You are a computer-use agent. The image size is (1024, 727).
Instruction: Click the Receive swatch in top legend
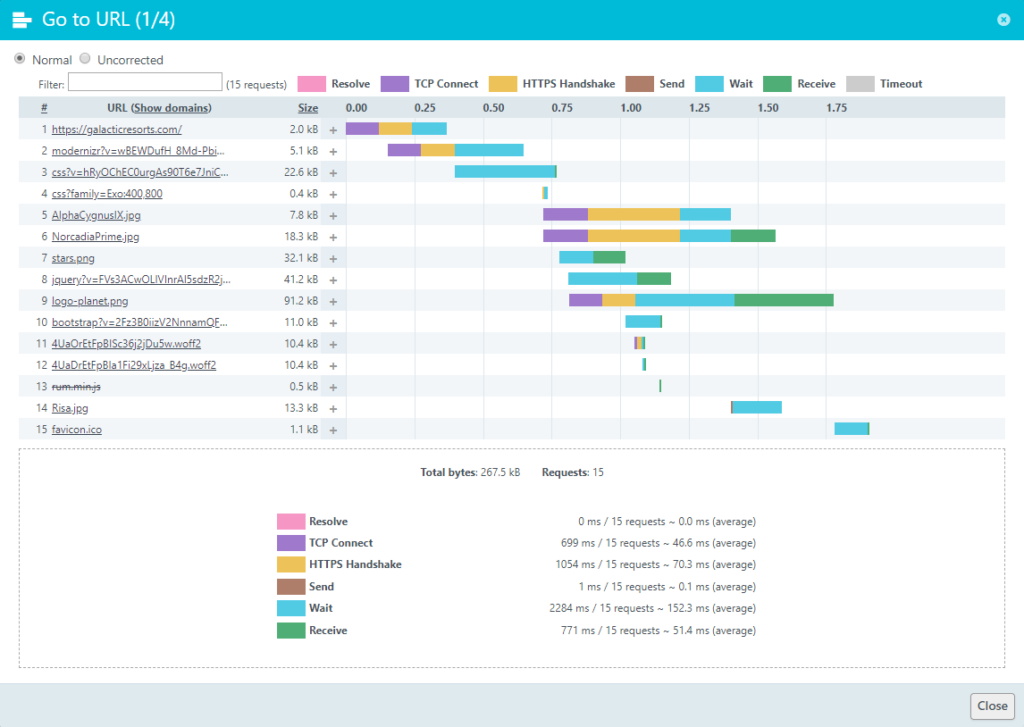777,84
